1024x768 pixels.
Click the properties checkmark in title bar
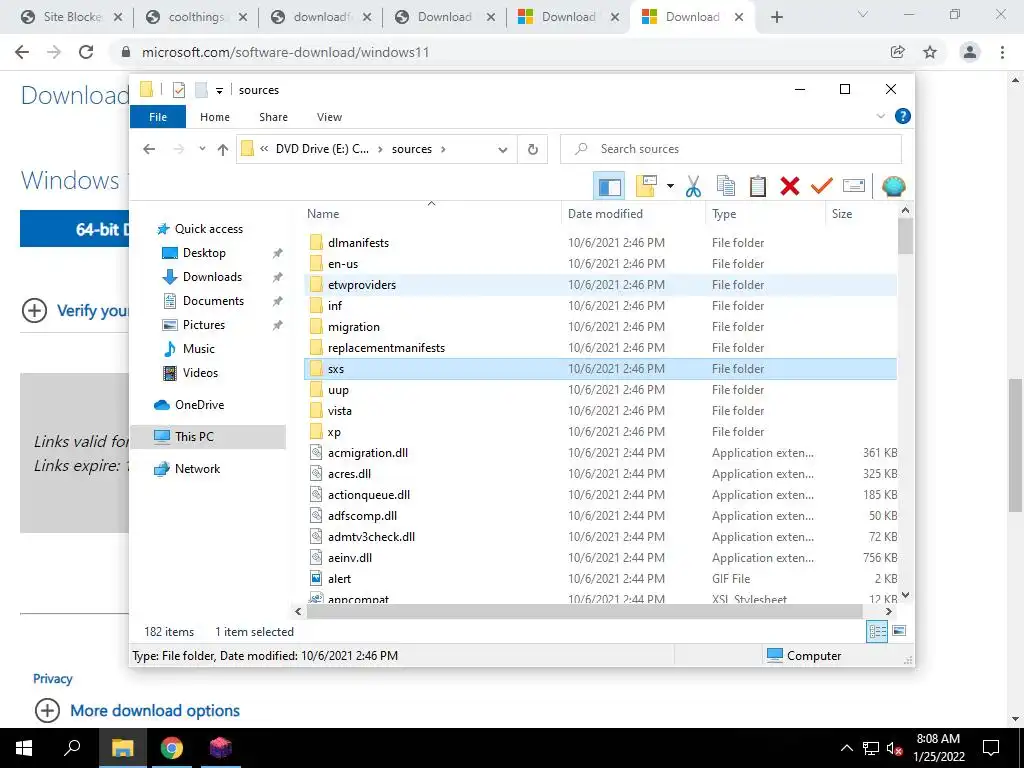(x=179, y=89)
